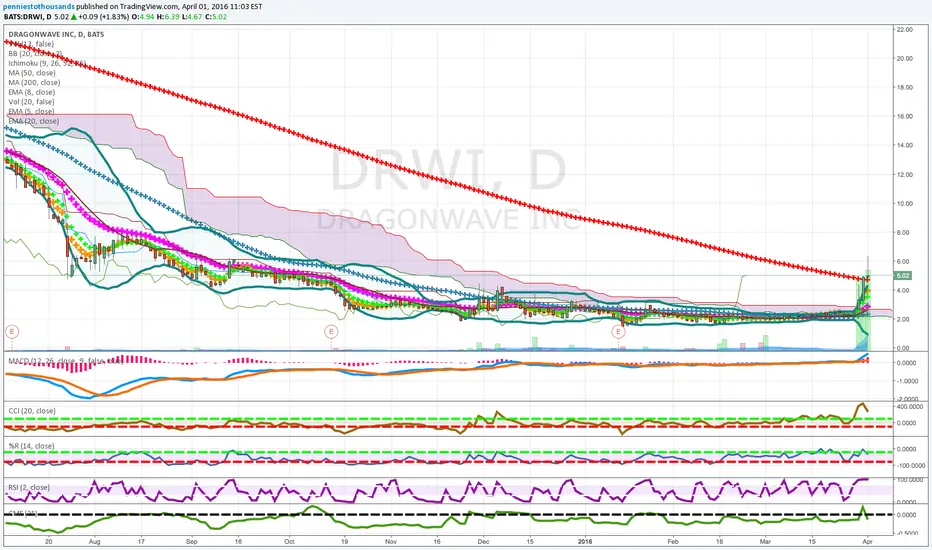
Task: Click the 10.00 price axis label
Action: tap(905, 203)
